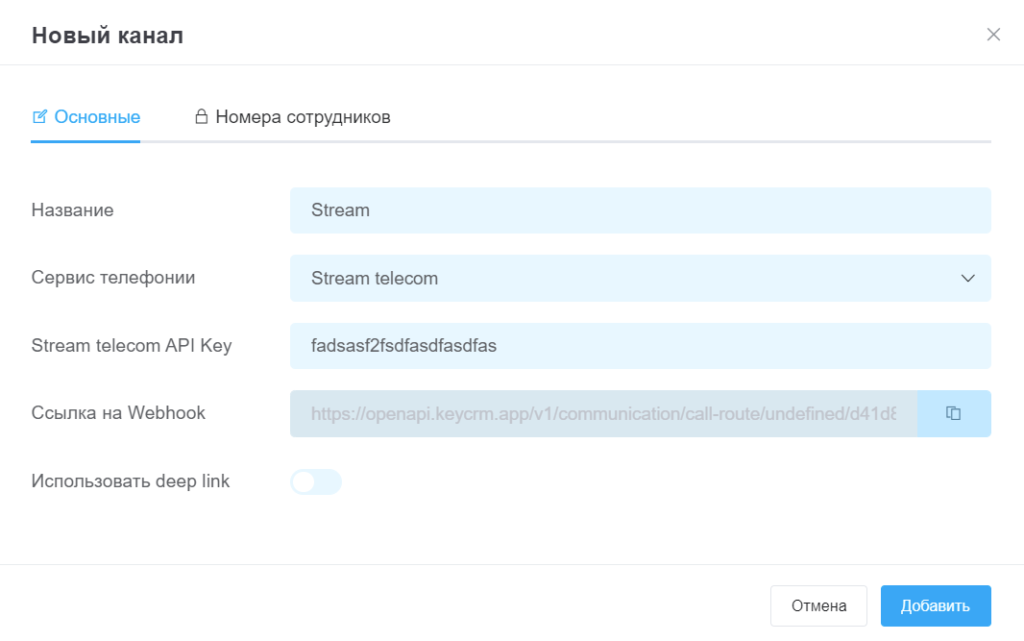Click the Название label
Screen dimensions: 1024x641
click(72, 210)
